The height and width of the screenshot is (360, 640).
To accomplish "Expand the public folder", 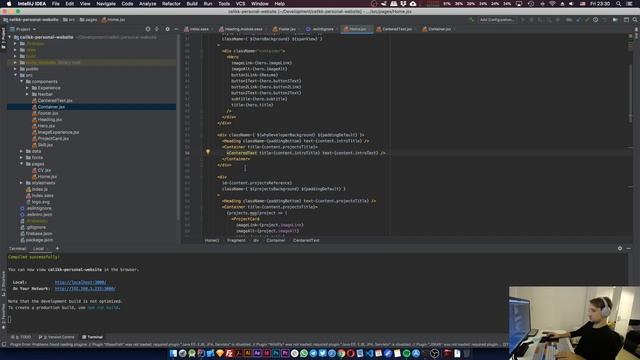I will coord(16,69).
